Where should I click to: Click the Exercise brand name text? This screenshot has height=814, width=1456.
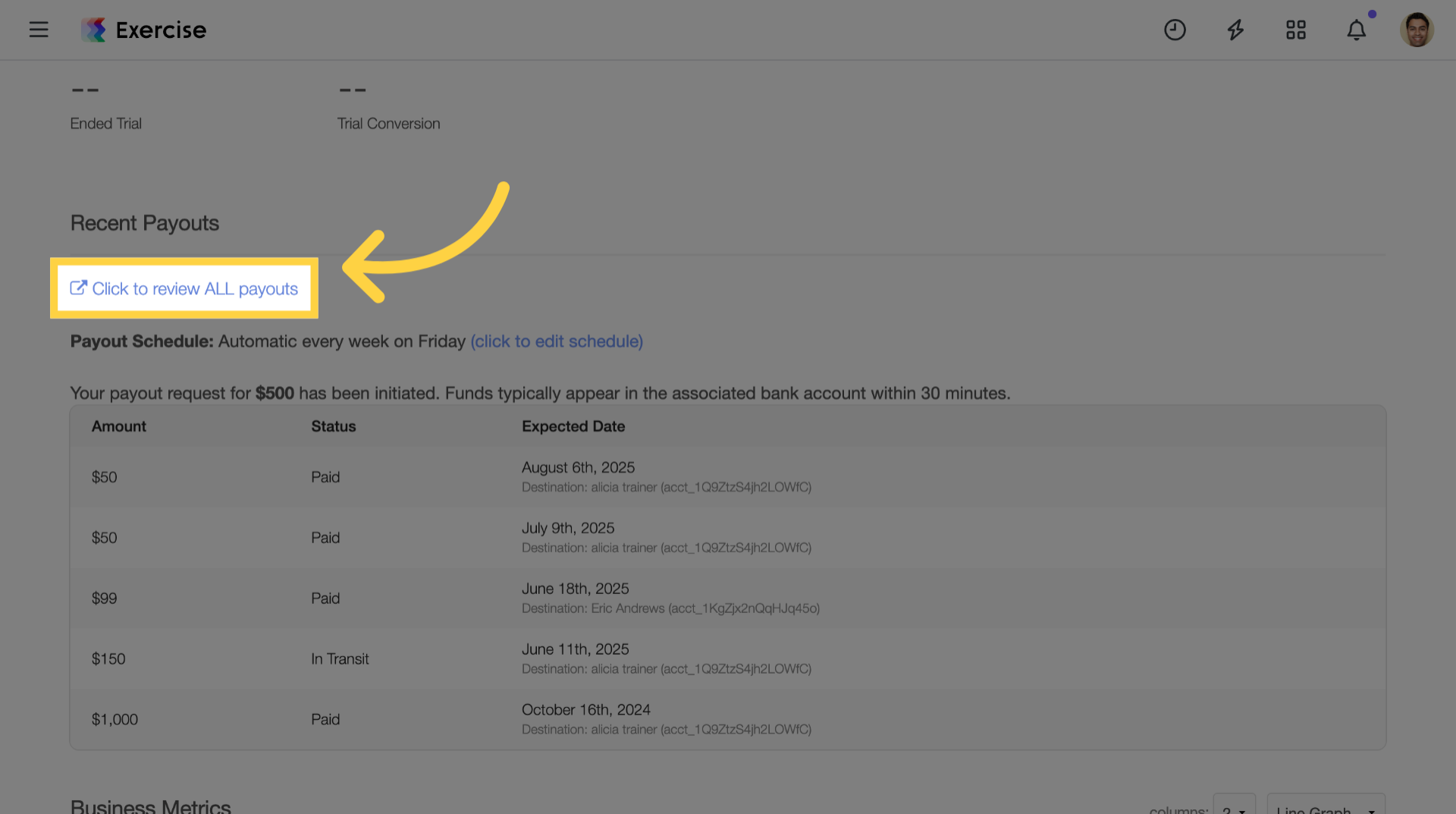(161, 30)
